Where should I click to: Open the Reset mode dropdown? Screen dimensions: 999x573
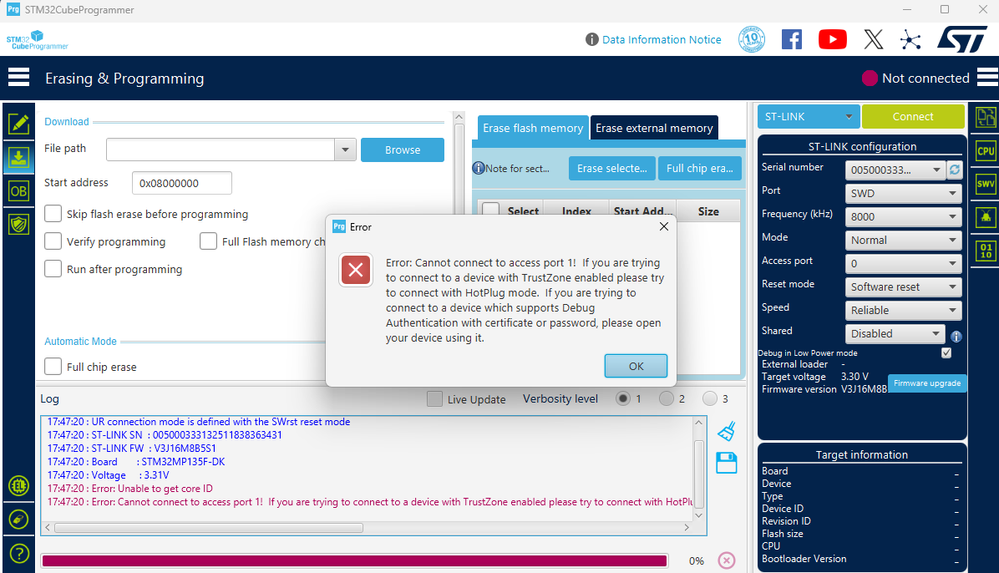[x=903, y=287]
